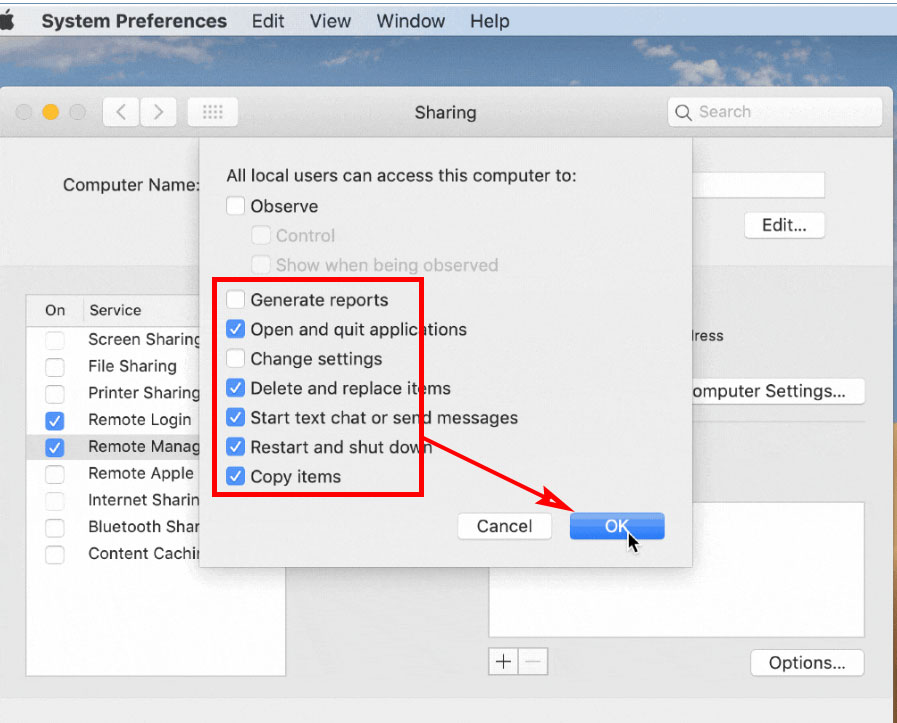Remove a user with the minus button
The width and height of the screenshot is (897, 723).
(x=533, y=662)
